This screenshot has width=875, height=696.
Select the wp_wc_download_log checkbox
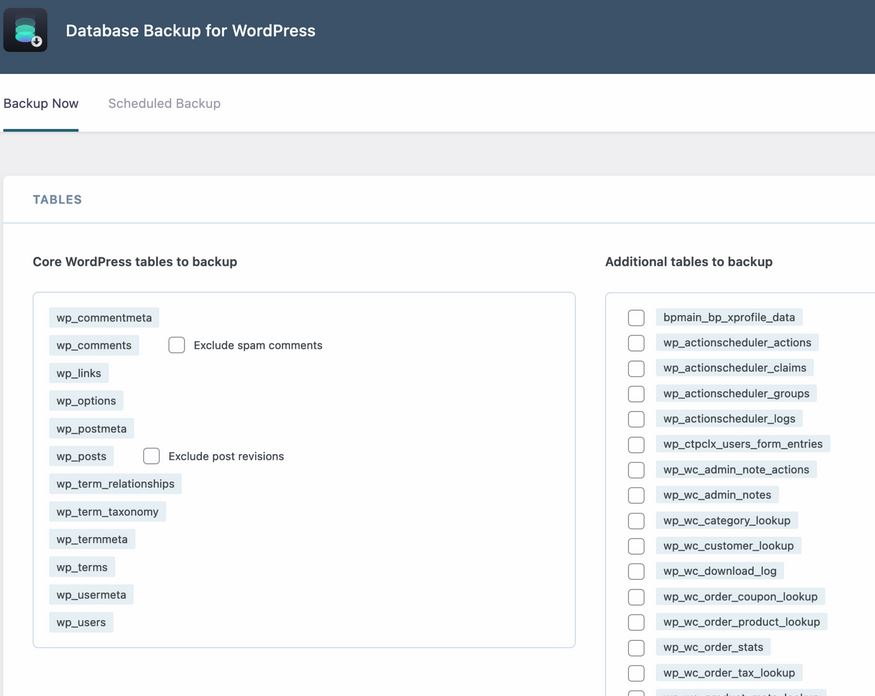click(x=636, y=572)
